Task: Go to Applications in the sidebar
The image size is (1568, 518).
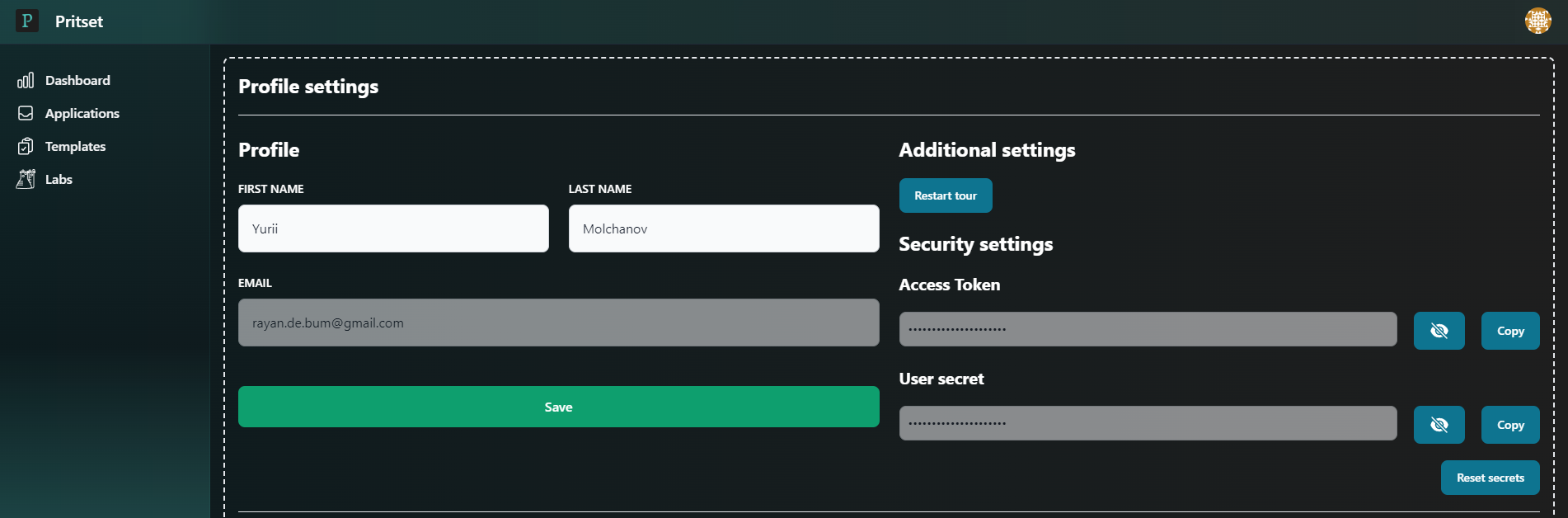Action: 82,113
